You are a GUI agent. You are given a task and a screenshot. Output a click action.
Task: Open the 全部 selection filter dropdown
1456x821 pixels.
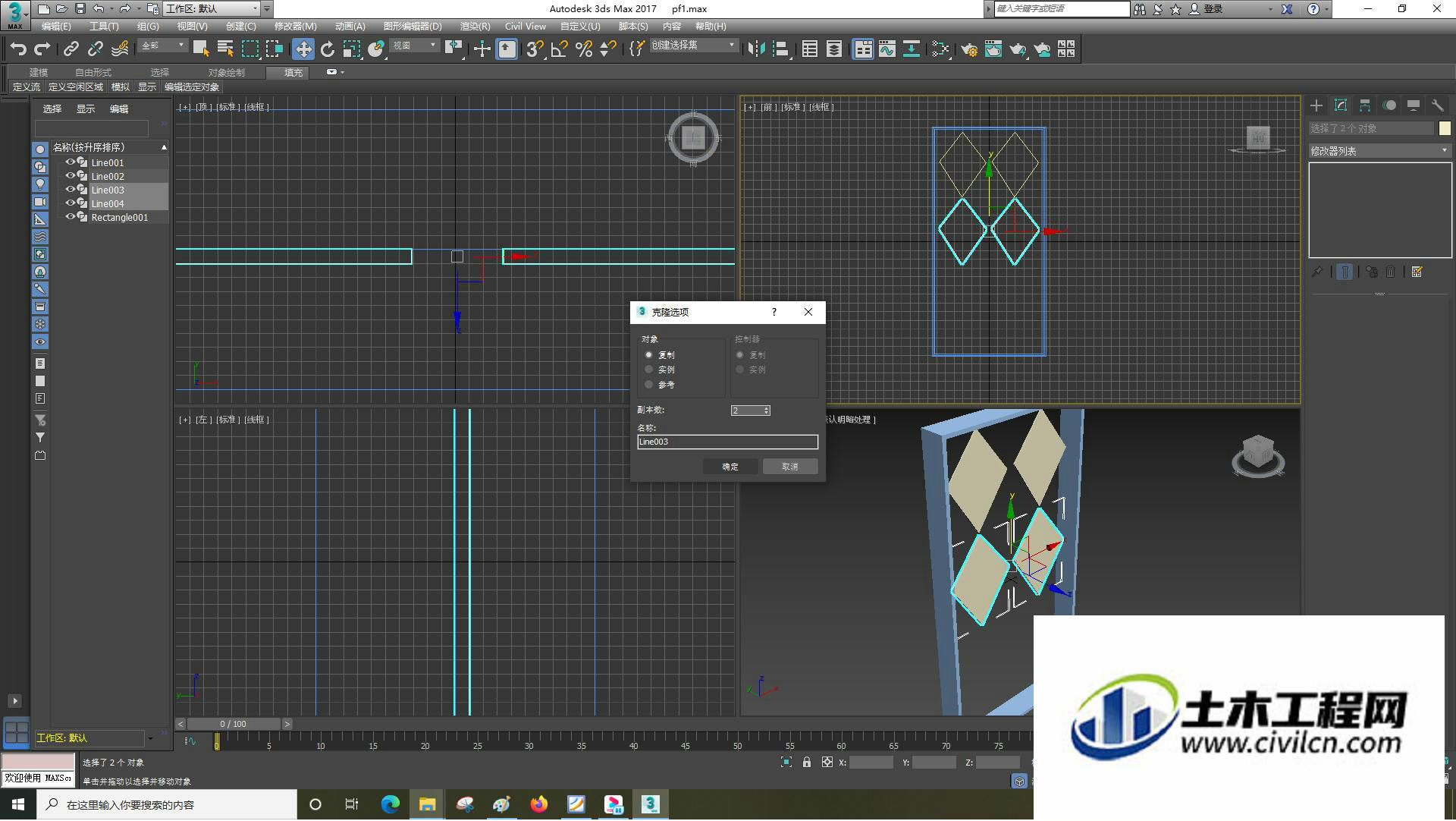(163, 46)
